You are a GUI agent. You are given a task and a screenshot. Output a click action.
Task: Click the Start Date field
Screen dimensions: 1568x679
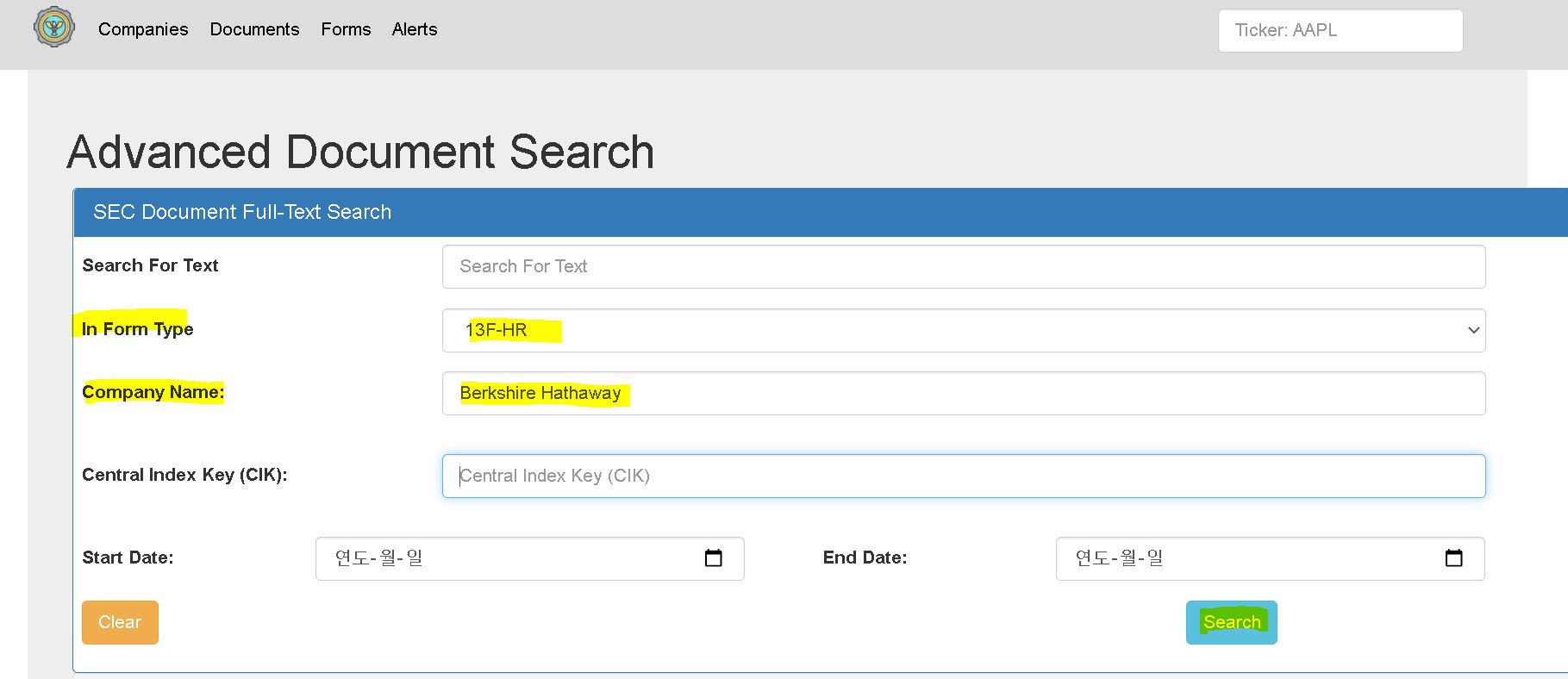[530, 558]
